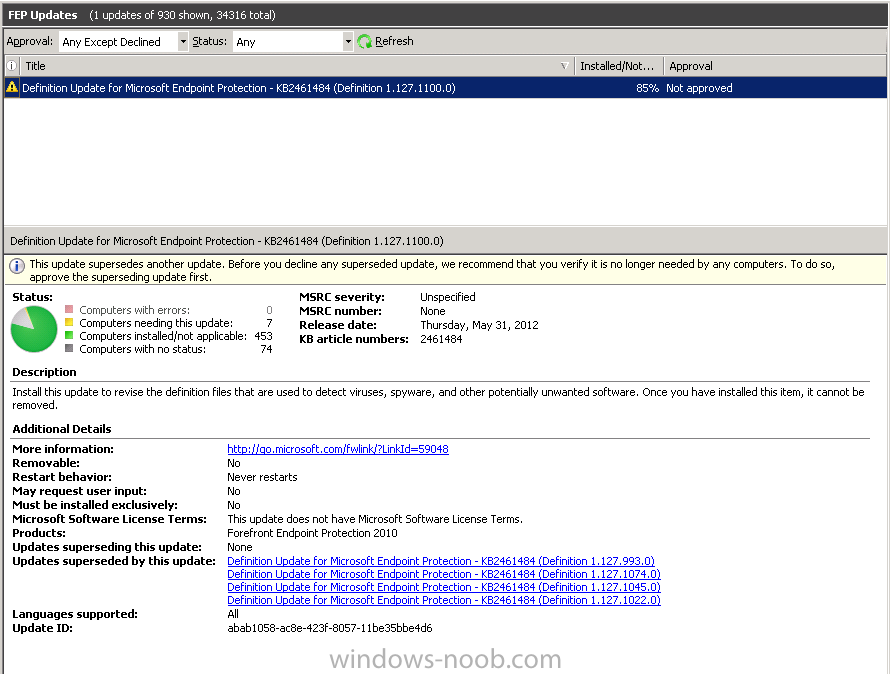Click the Languages supported value All
Screen dimensions: 890x674
tap(233, 614)
